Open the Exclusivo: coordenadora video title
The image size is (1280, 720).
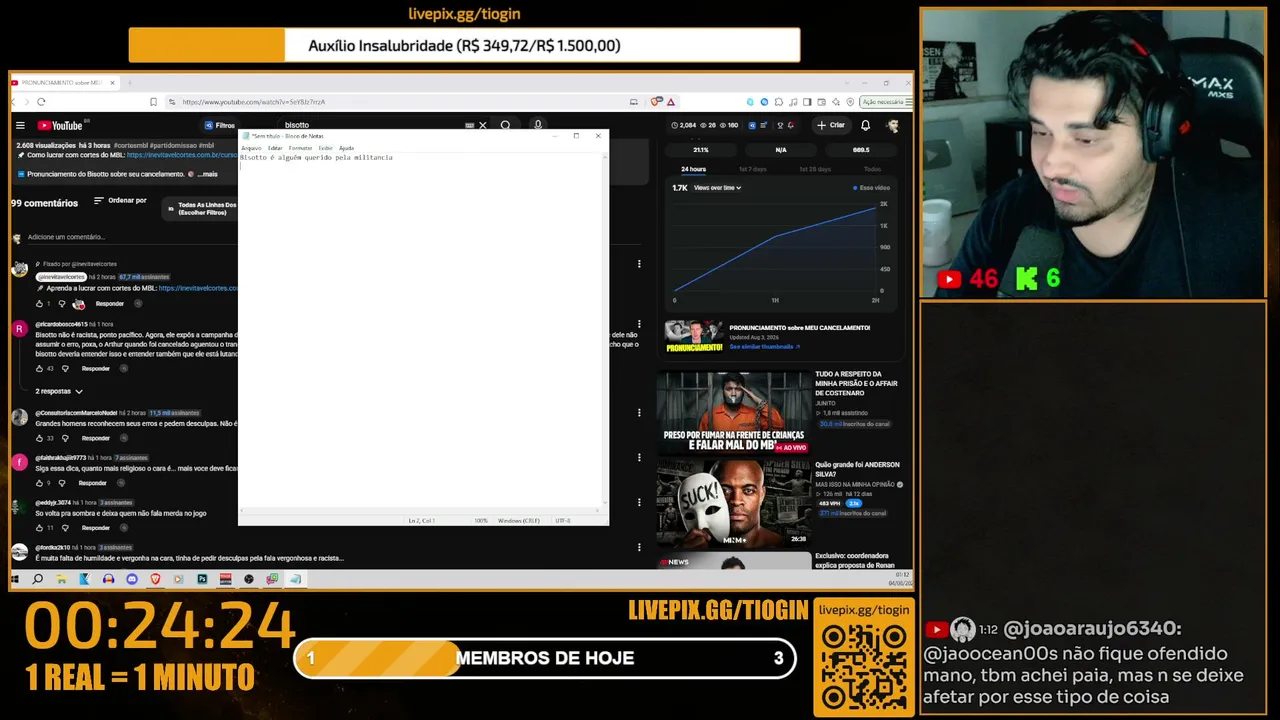(857, 560)
